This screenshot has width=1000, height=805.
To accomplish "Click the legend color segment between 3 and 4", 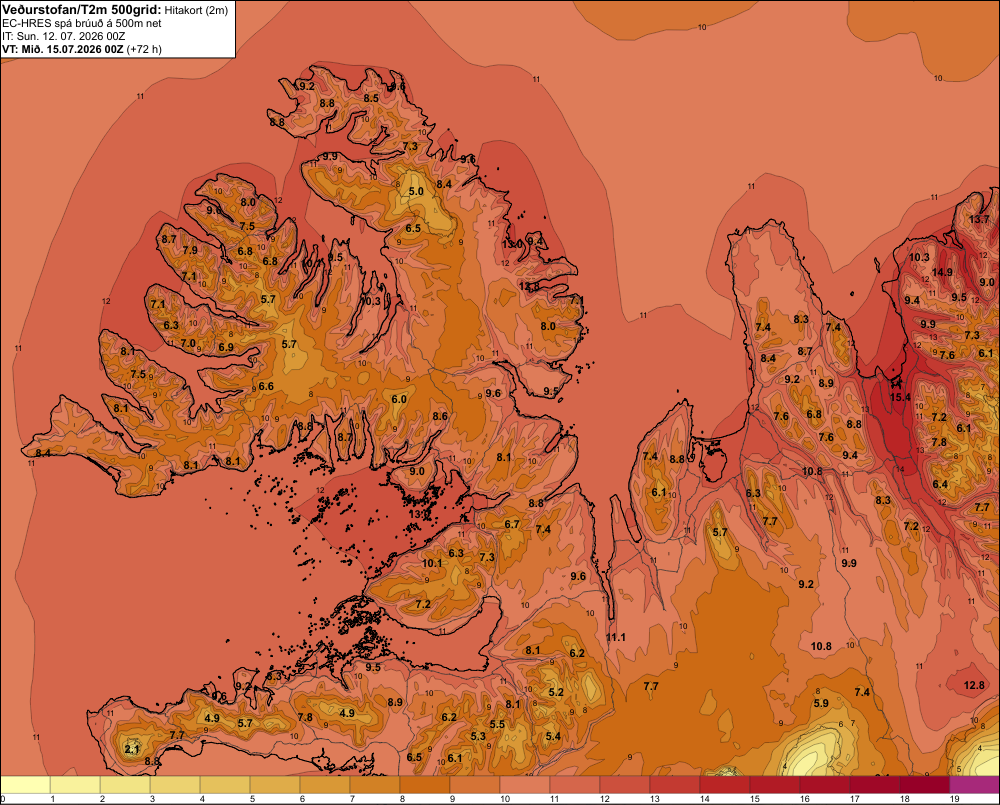I will click(x=175, y=785).
